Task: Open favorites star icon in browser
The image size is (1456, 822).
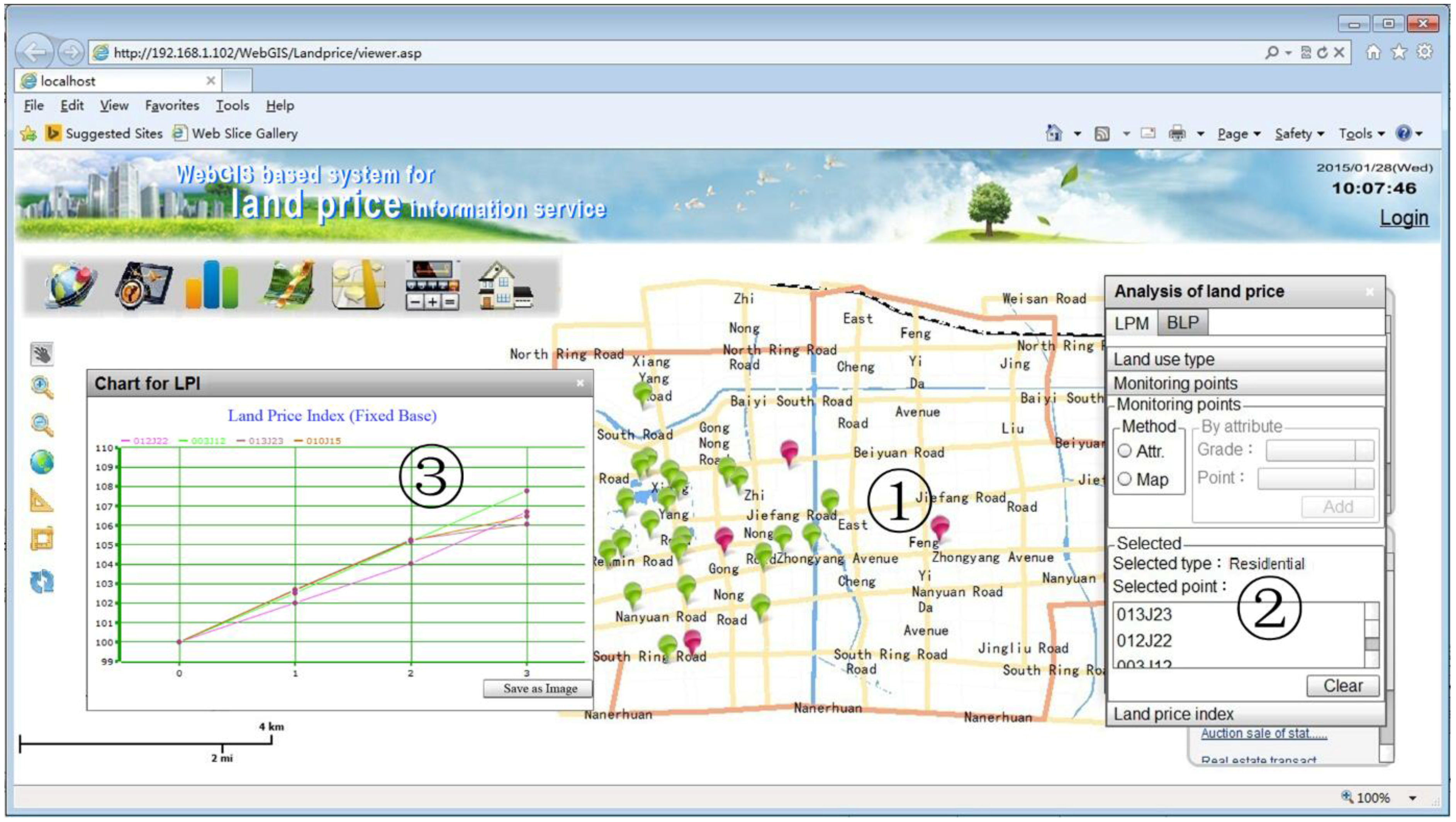Action: tap(1399, 52)
